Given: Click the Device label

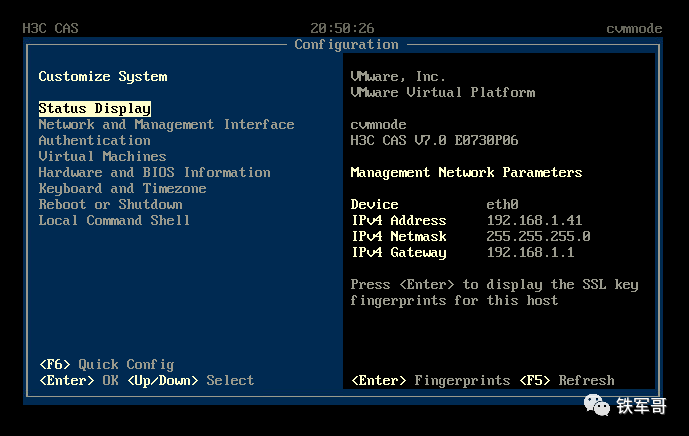Looking at the screenshot, I should [374, 204].
